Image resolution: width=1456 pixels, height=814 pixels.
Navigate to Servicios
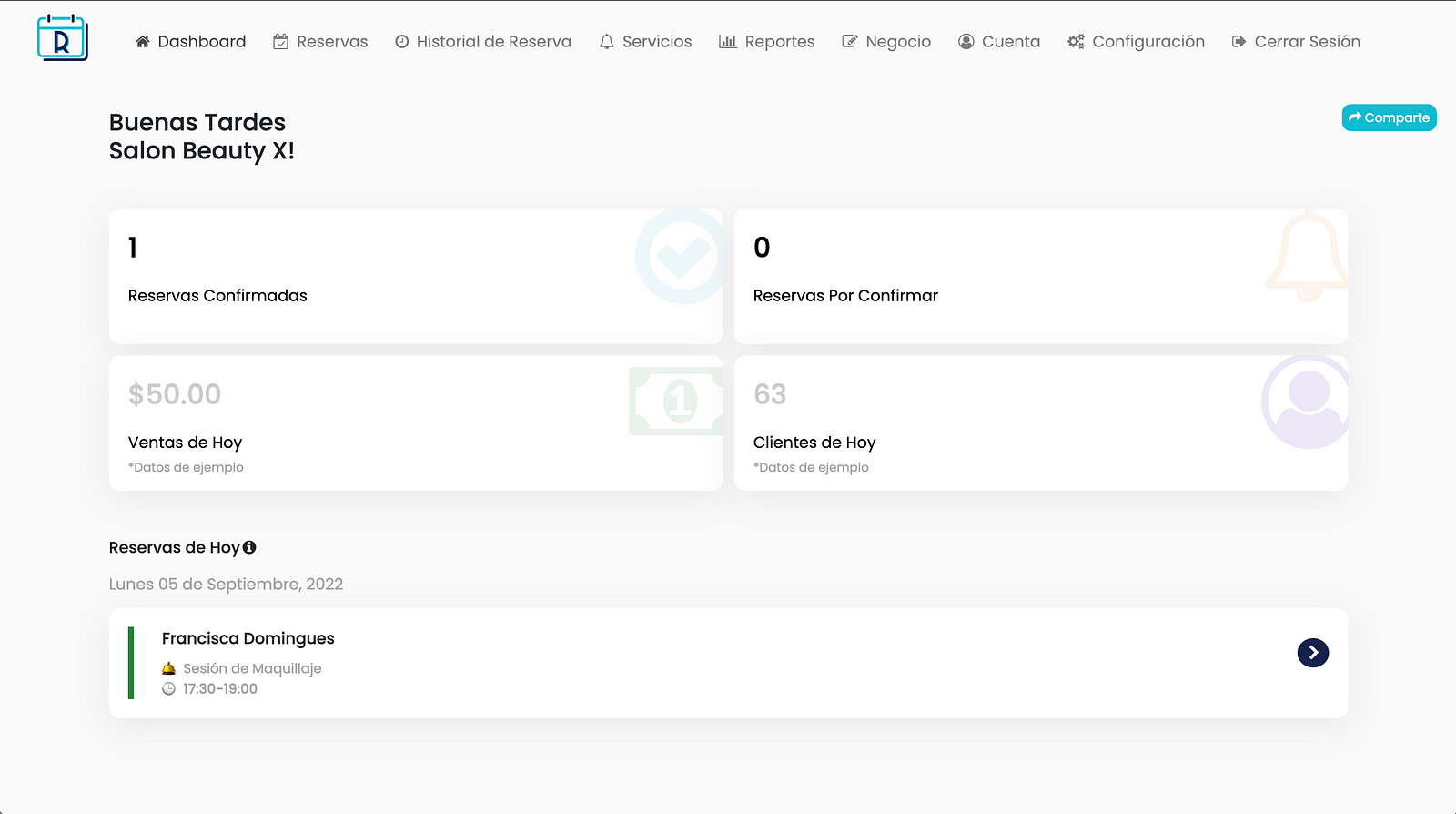point(645,41)
